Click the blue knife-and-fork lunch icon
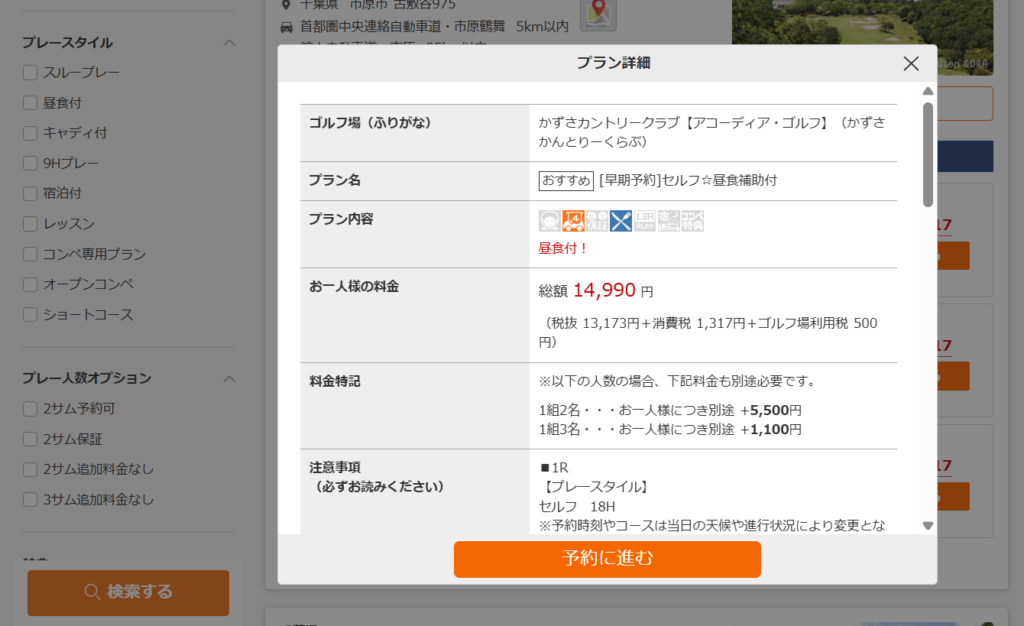Image resolution: width=1024 pixels, height=626 pixels. [621, 221]
